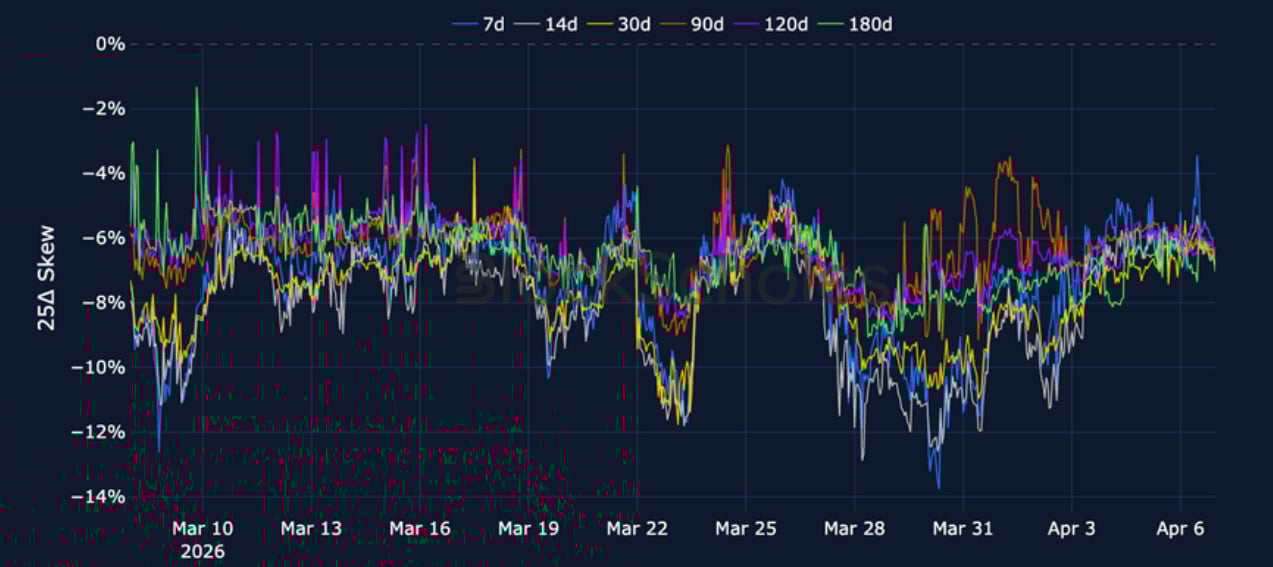Select the Mar 31 date tick
The height and width of the screenshot is (567, 1273).
coord(963,528)
